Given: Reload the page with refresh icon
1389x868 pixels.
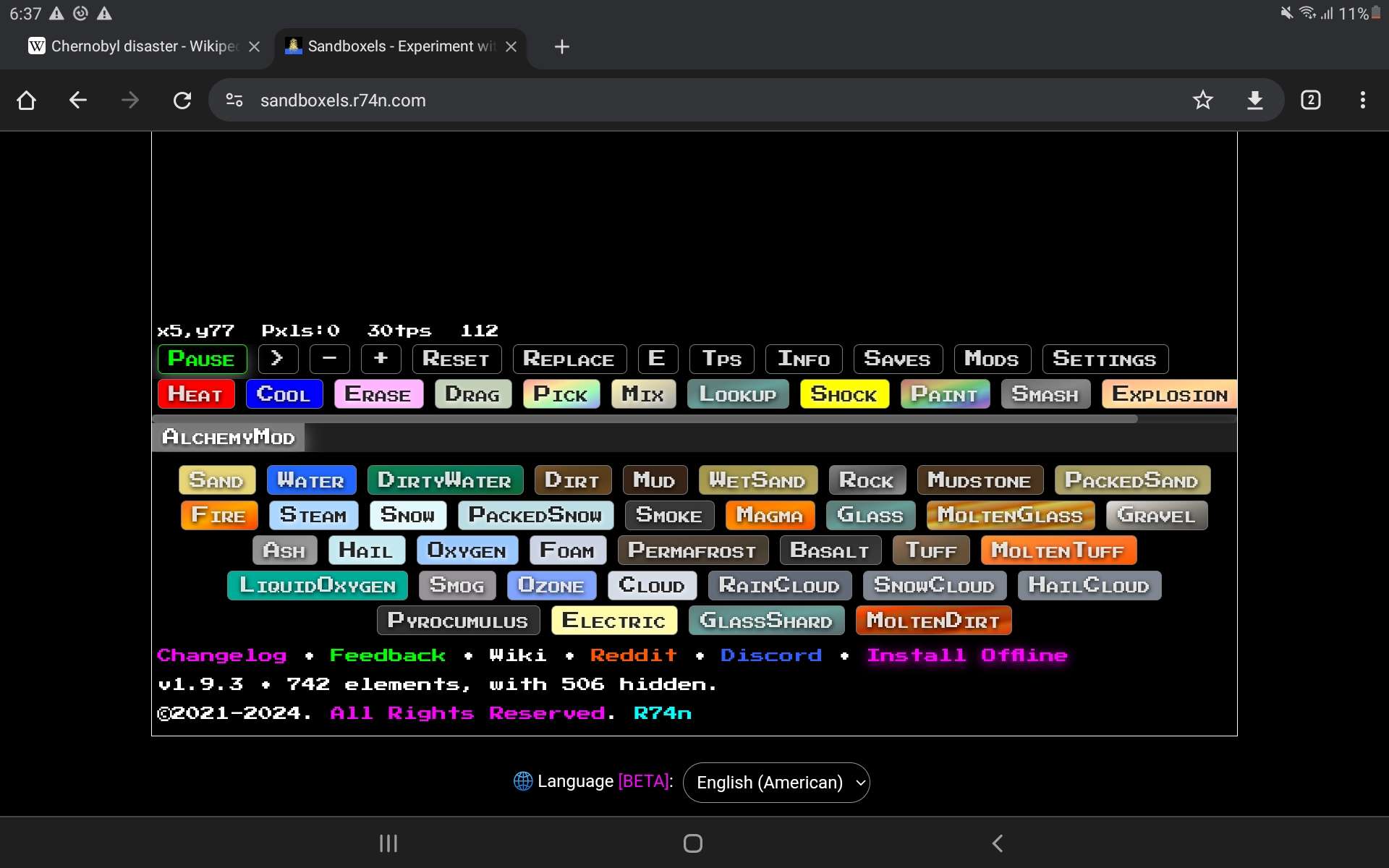Looking at the screenshot, I should 182,100.
